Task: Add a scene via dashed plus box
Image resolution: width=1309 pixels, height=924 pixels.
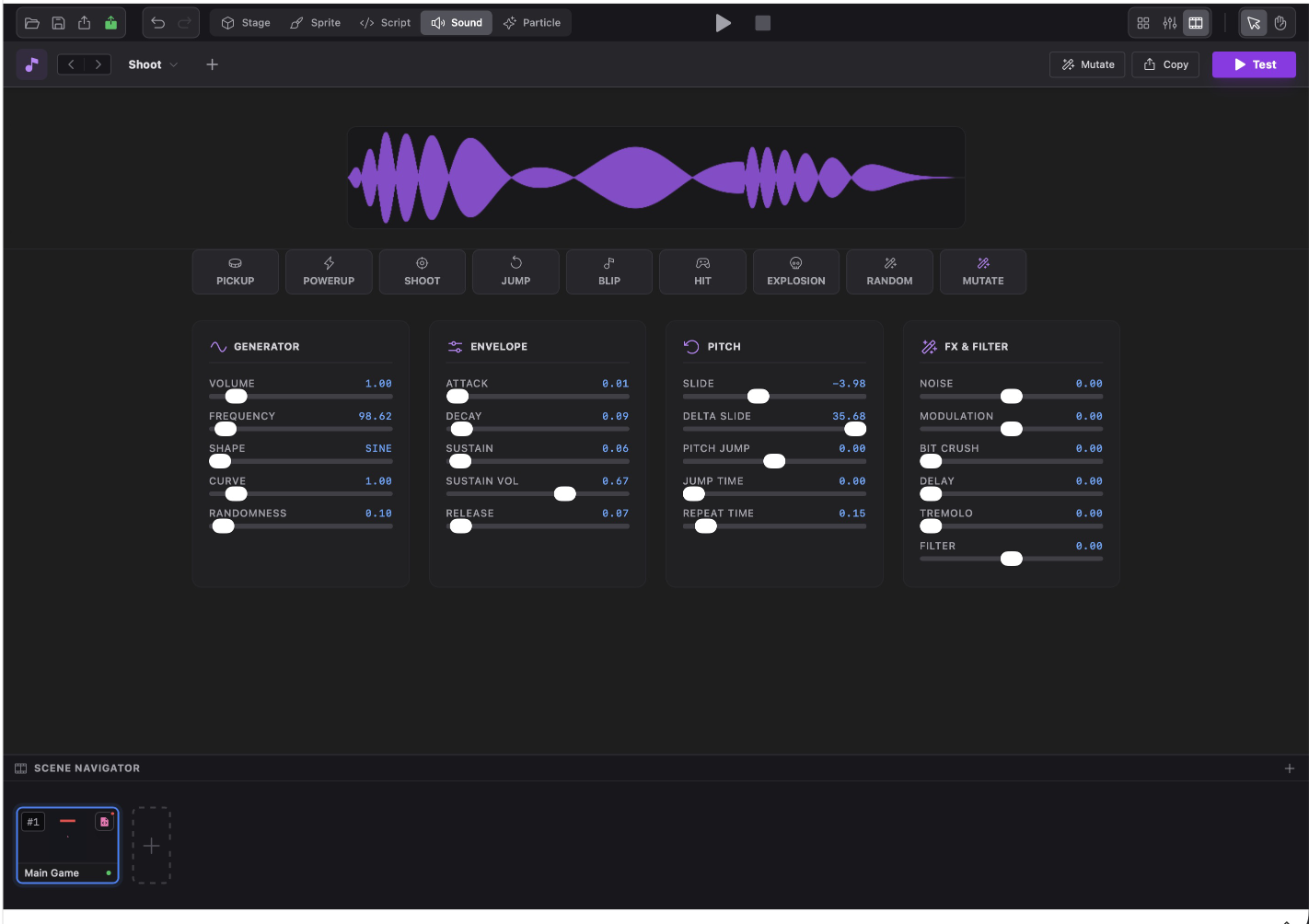Action: (x=152, y=846)
